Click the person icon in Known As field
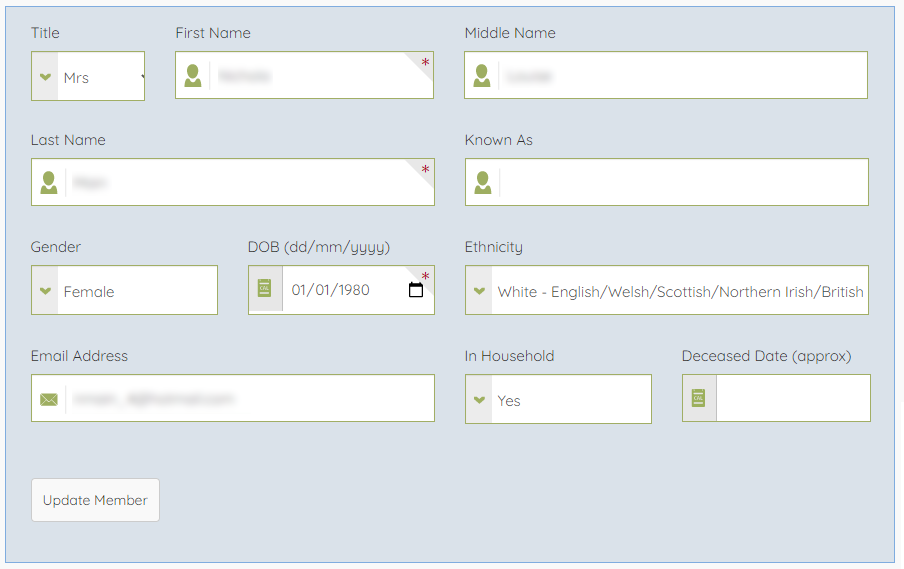 pos(483,183)
